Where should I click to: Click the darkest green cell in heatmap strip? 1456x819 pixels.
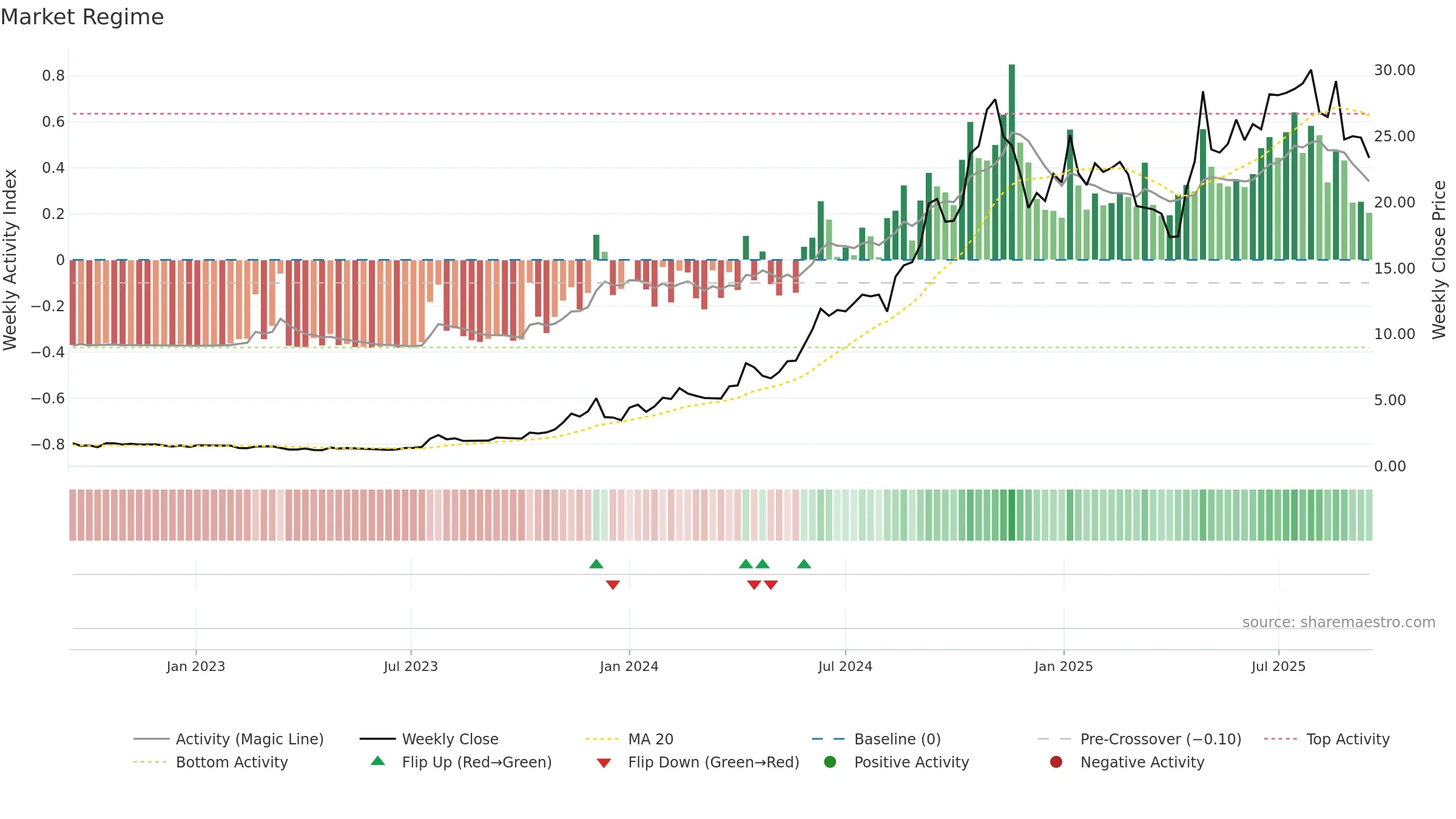[1012, 515]
